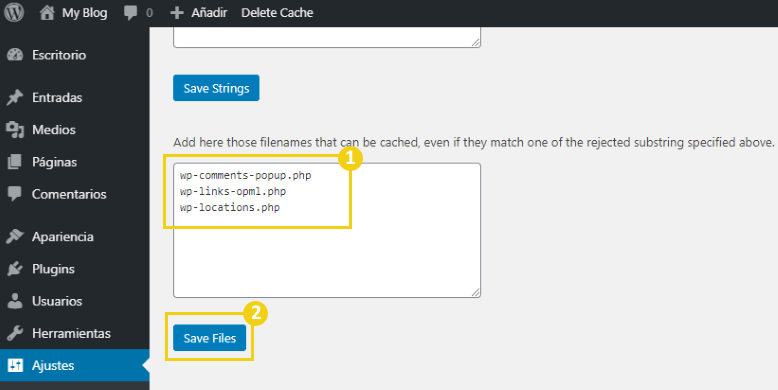Open the Medios media icon
This screenshot has width=778, height=390.
[15, 130]
